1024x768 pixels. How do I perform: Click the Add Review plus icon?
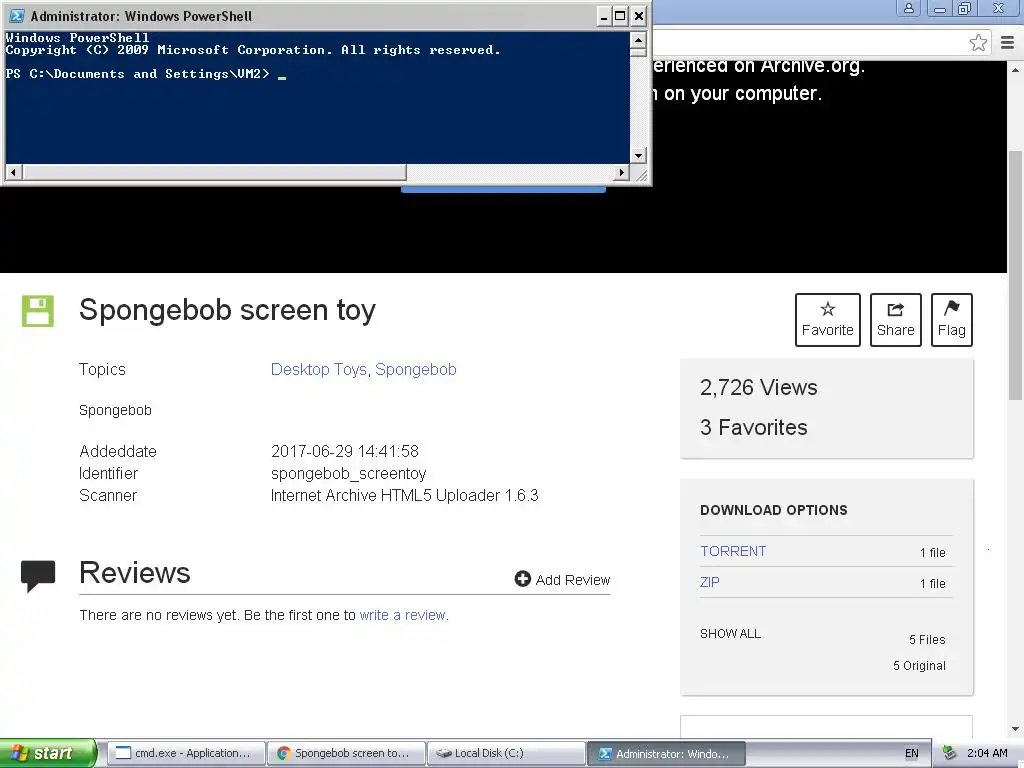coord(522,579)
